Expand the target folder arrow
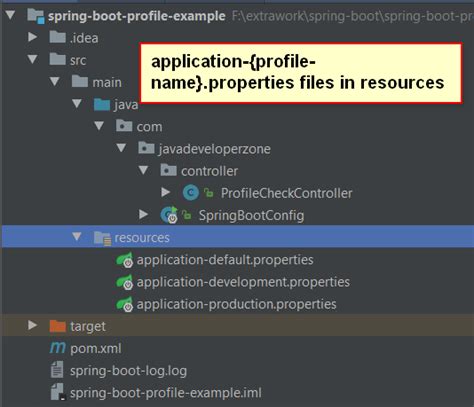 (x=32, y=325)
